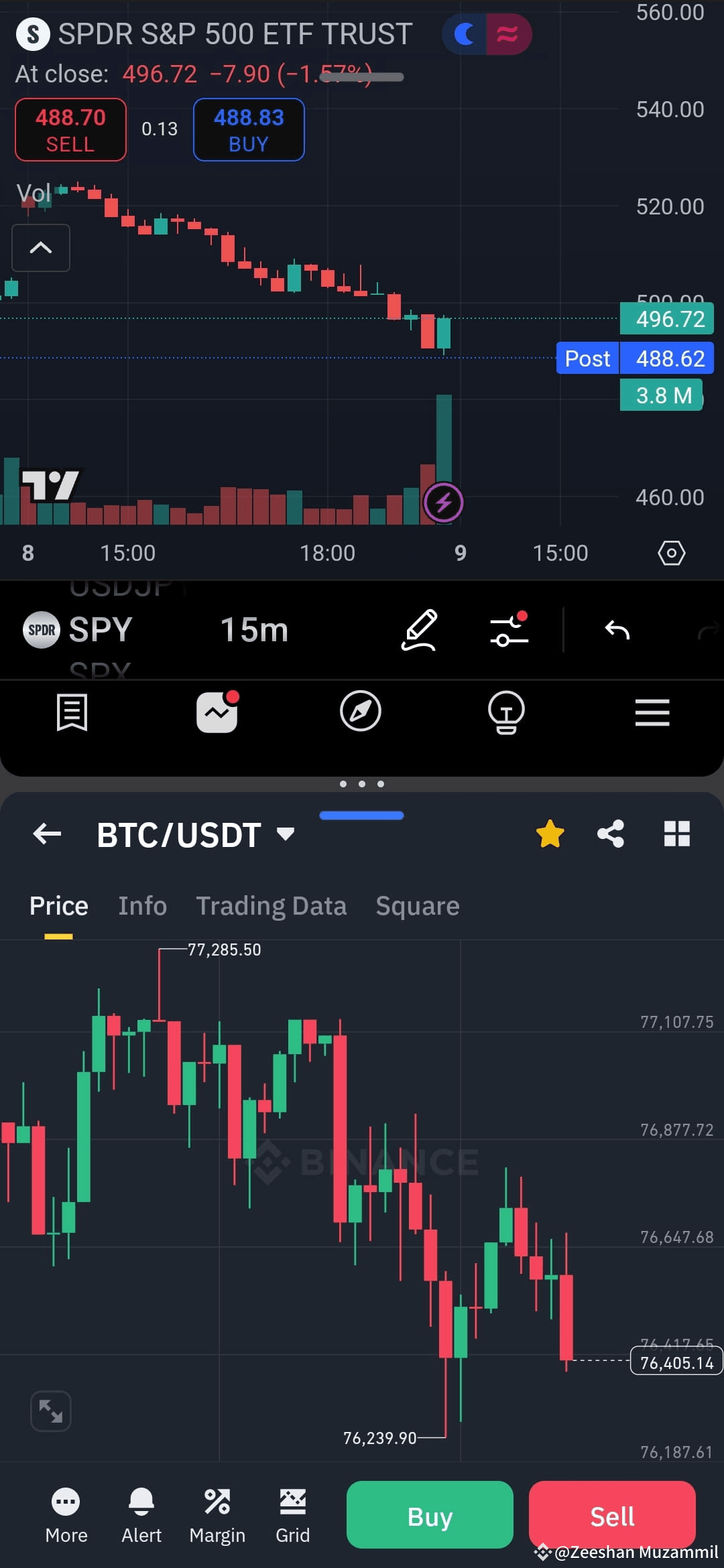Switch to the Trading Data tab
This screenshot has width=724, height=1568.
coord(271,906)
